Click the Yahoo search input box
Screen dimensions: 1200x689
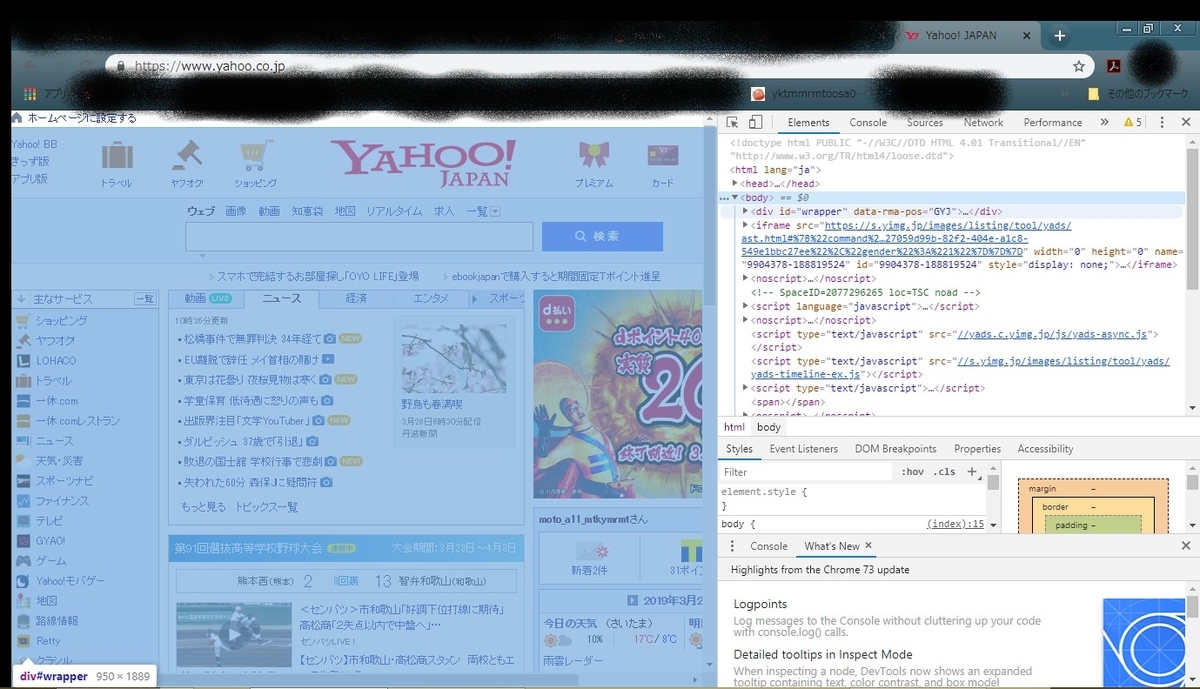click(359, 236)
